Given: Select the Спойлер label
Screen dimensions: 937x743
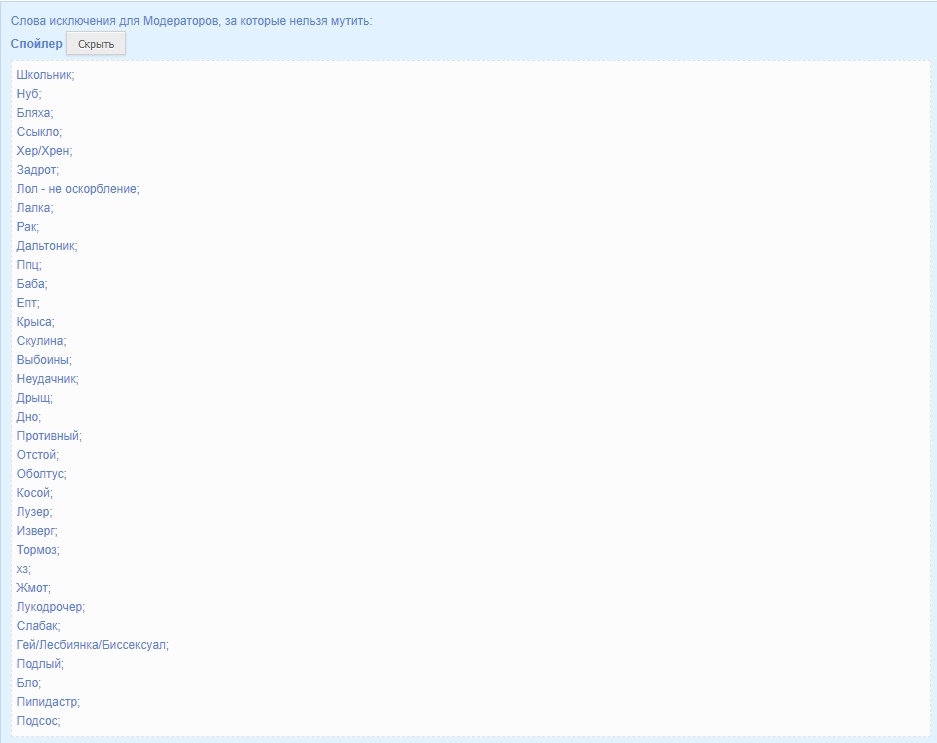Looking at the screenshot, I should point(36,44).
